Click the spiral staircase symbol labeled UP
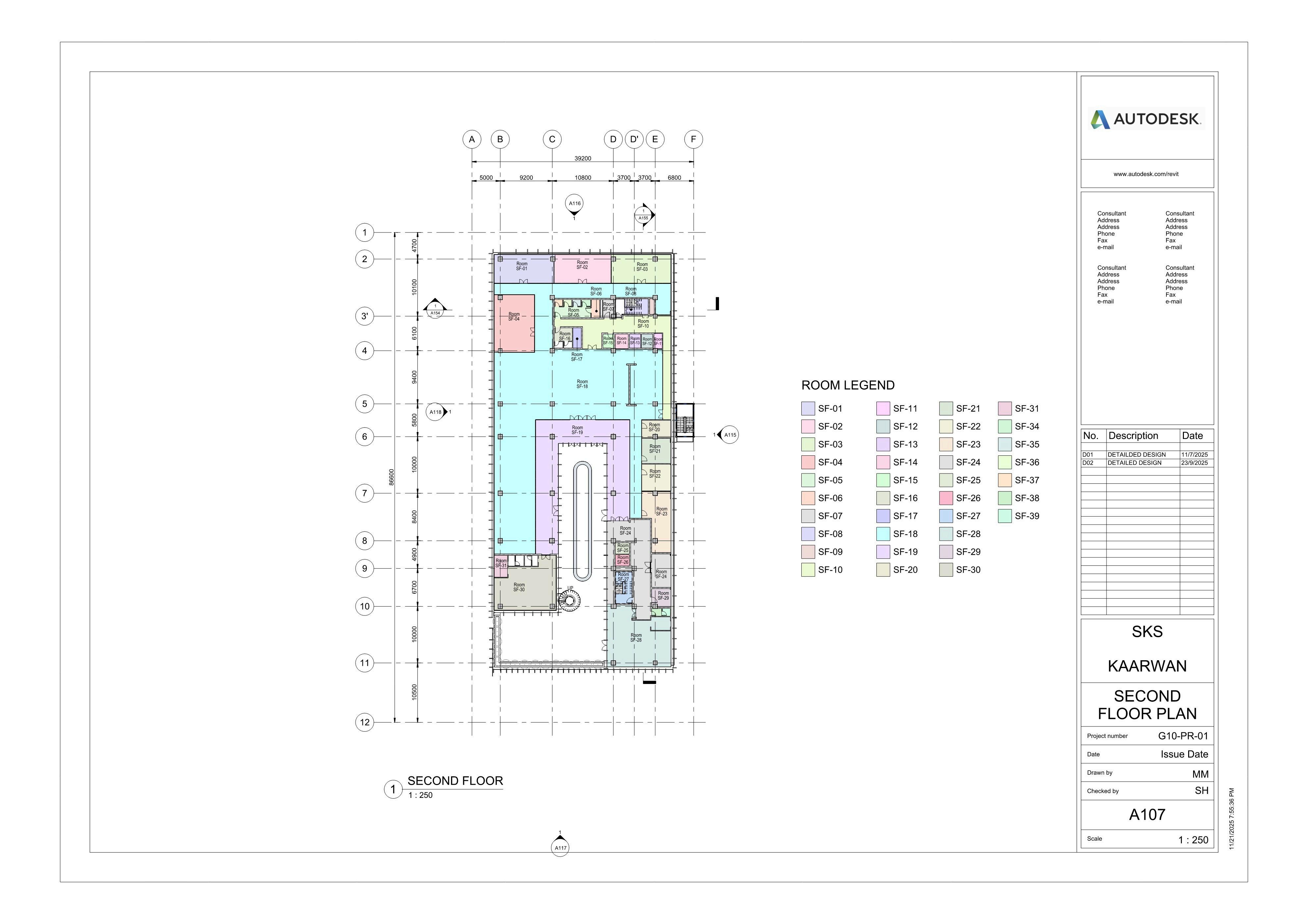 569,600
